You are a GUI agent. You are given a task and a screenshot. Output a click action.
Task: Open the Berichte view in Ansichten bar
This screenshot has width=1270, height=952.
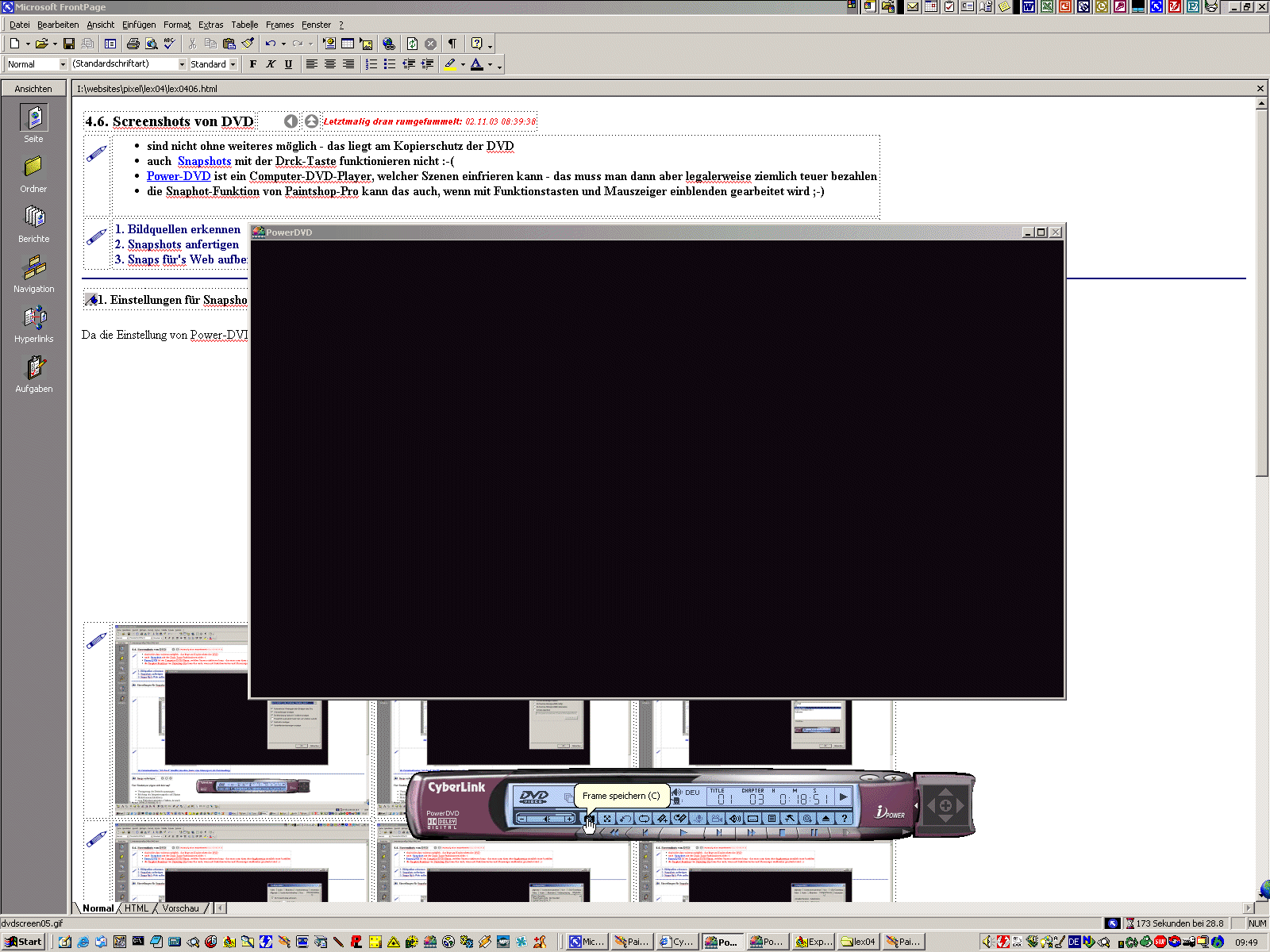tap(33, 224)
